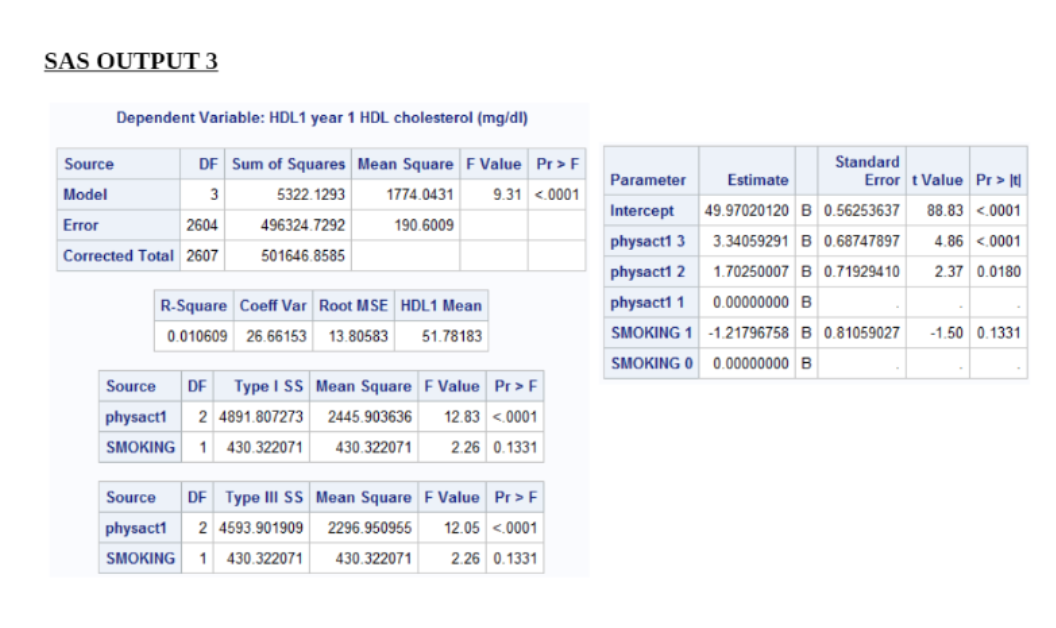The width and height of the screenshot is (1056, 628).
Task: Select the "Type III SS" column header
Action: (264, 498)
